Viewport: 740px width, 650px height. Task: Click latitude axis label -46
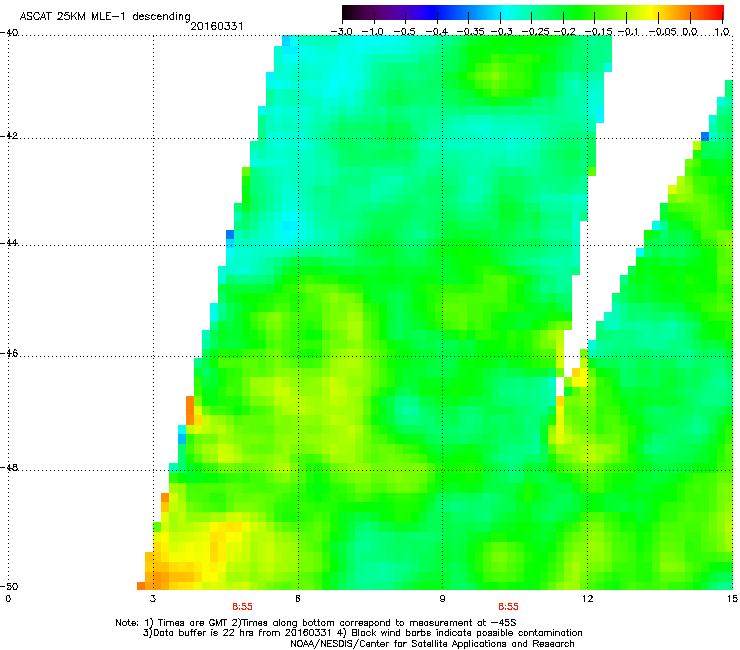tap(9, 353)
